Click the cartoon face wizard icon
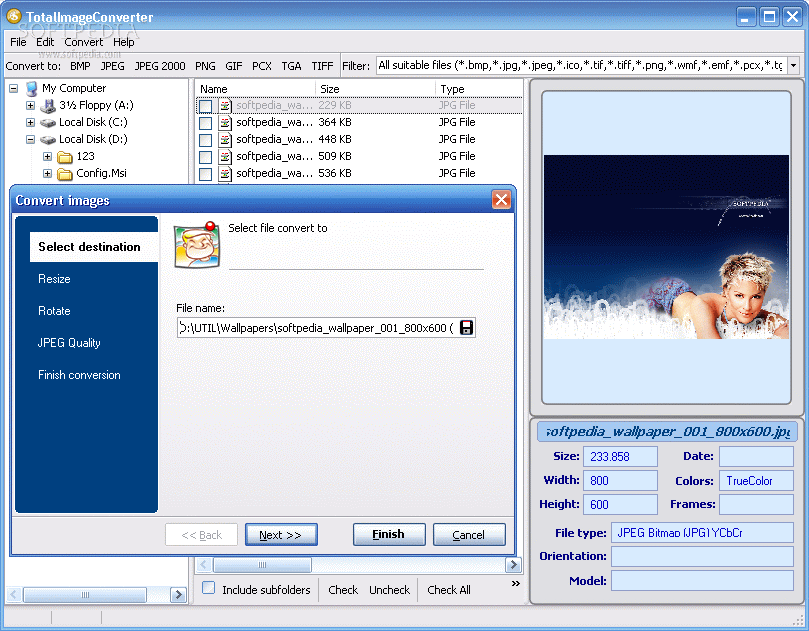Image resolution: width=809 pixels, height=631 pixels. pyautogui.click(x=197, y=245)
